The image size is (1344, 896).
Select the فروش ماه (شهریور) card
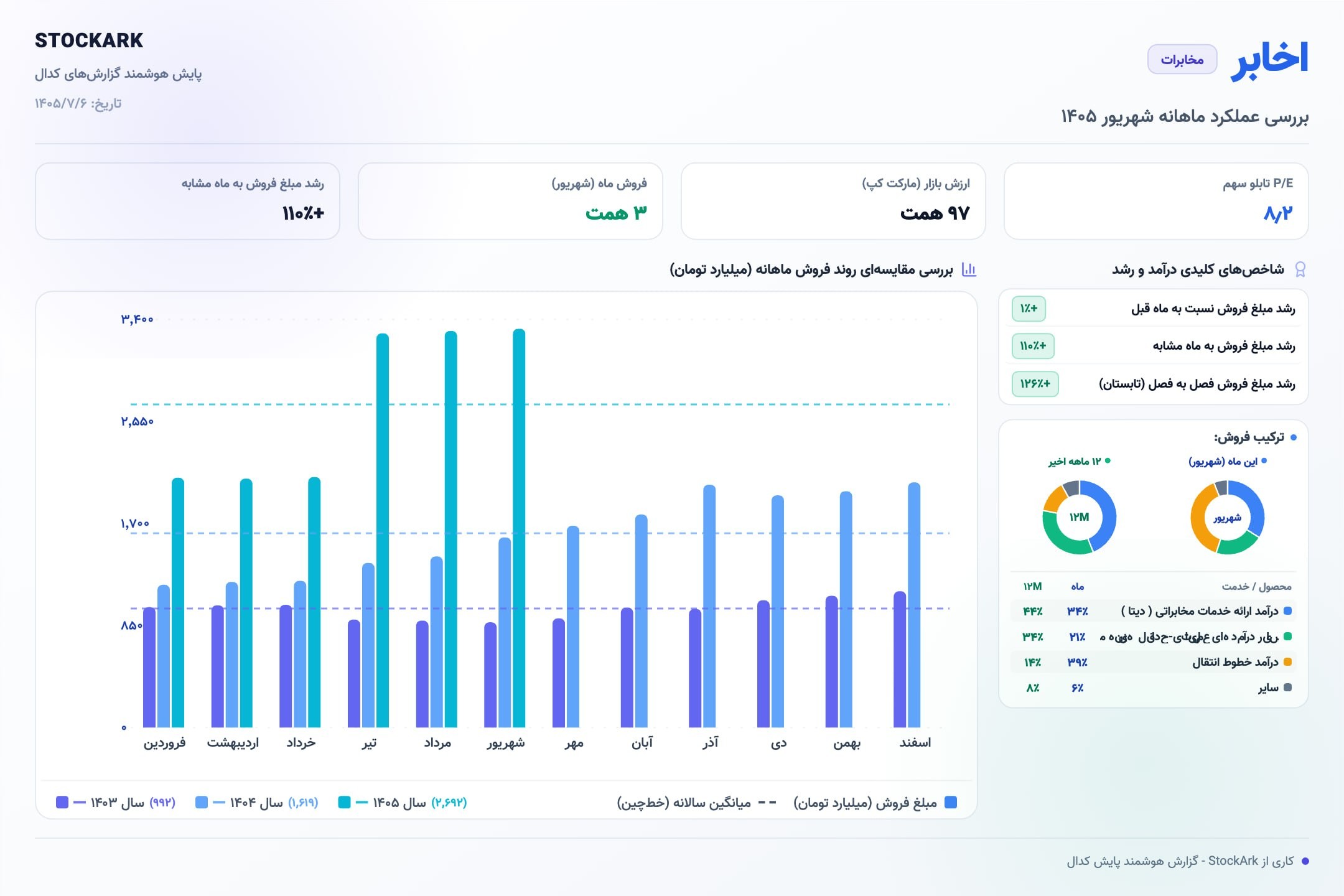point(510,201)
